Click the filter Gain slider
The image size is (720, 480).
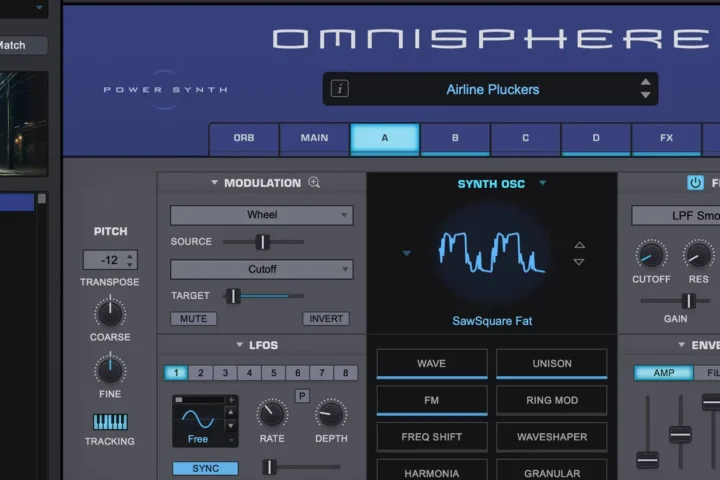pyautogui.click(x=675, y=301)
